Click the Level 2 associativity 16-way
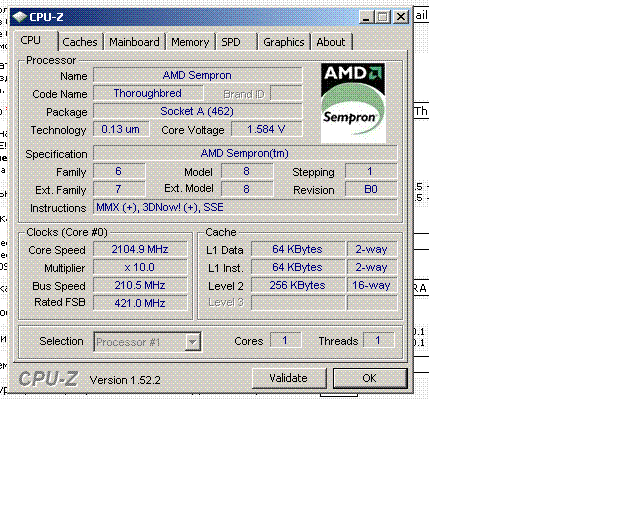This screenshot has width=640, height=512. 371,285
